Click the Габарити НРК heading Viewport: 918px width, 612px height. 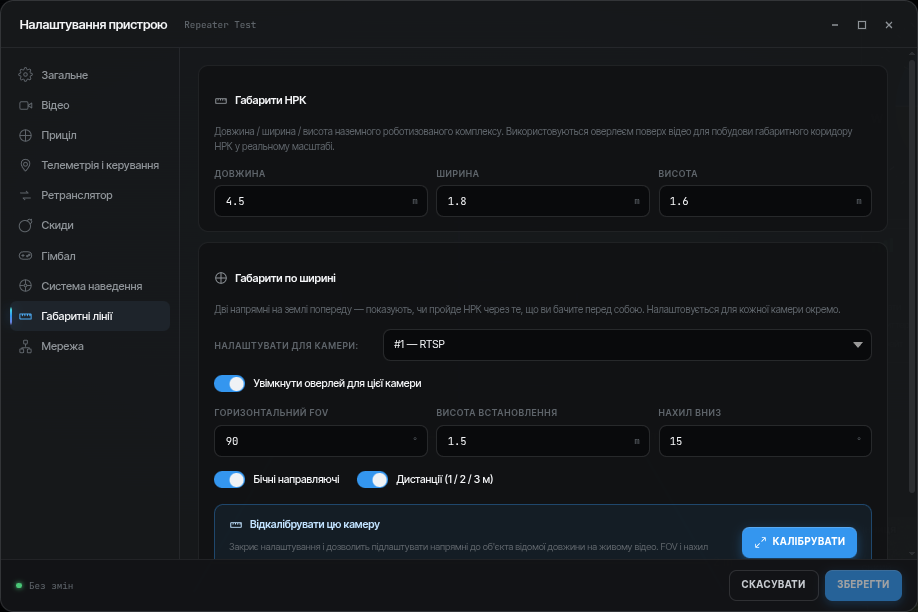pyautogui.click(x=270, y=101)
